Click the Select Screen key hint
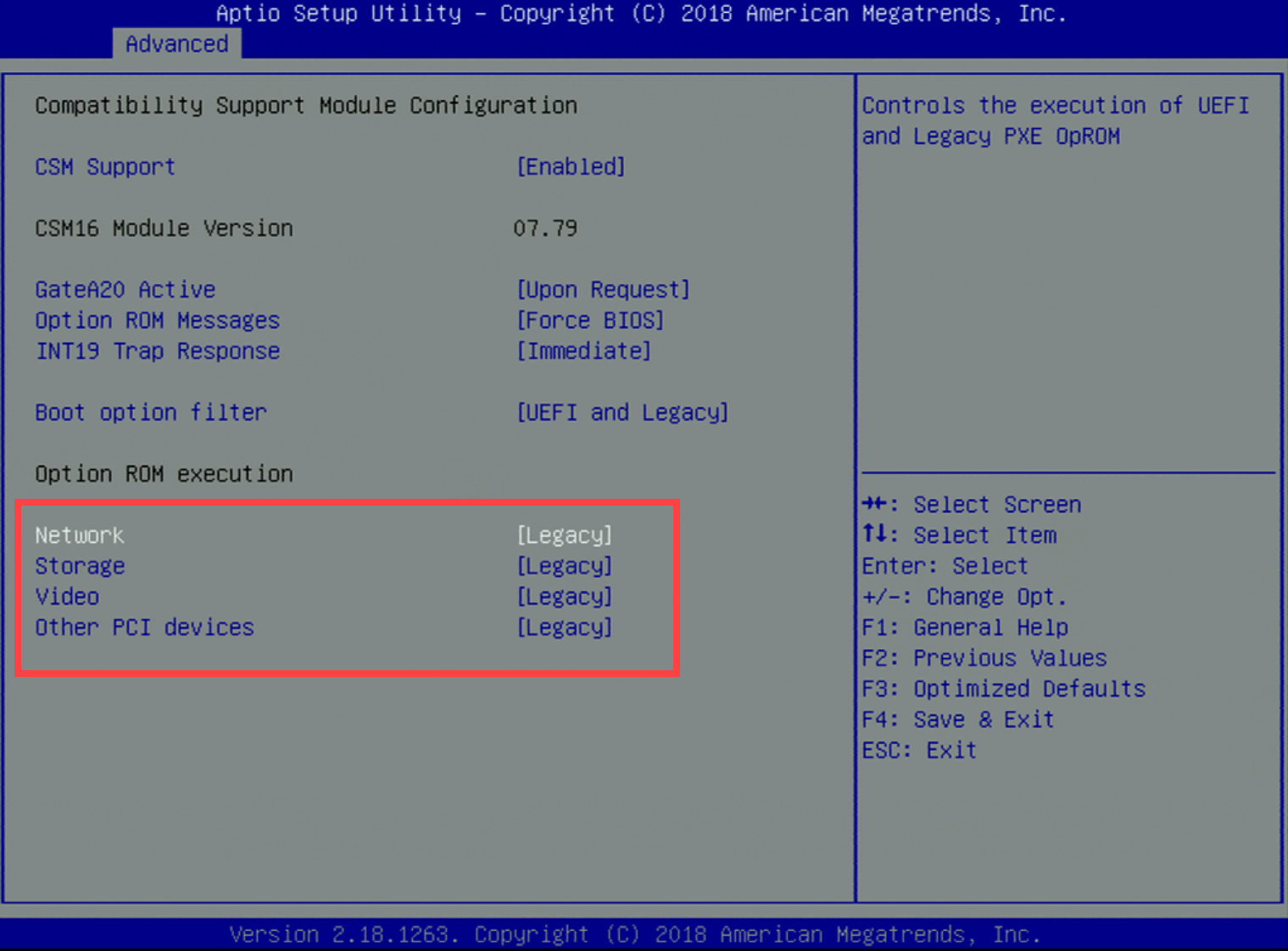The width and height of the screenshot is (1288, 951). [972, 505]
